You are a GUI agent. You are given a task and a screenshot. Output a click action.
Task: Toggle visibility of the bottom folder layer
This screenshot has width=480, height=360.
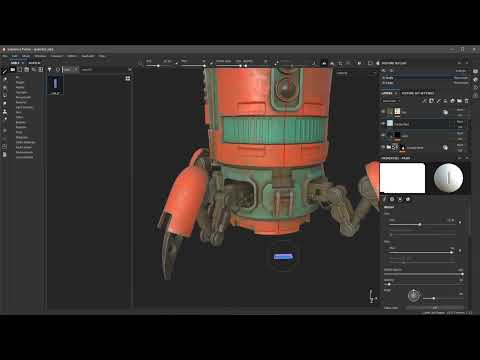point(383,147)
